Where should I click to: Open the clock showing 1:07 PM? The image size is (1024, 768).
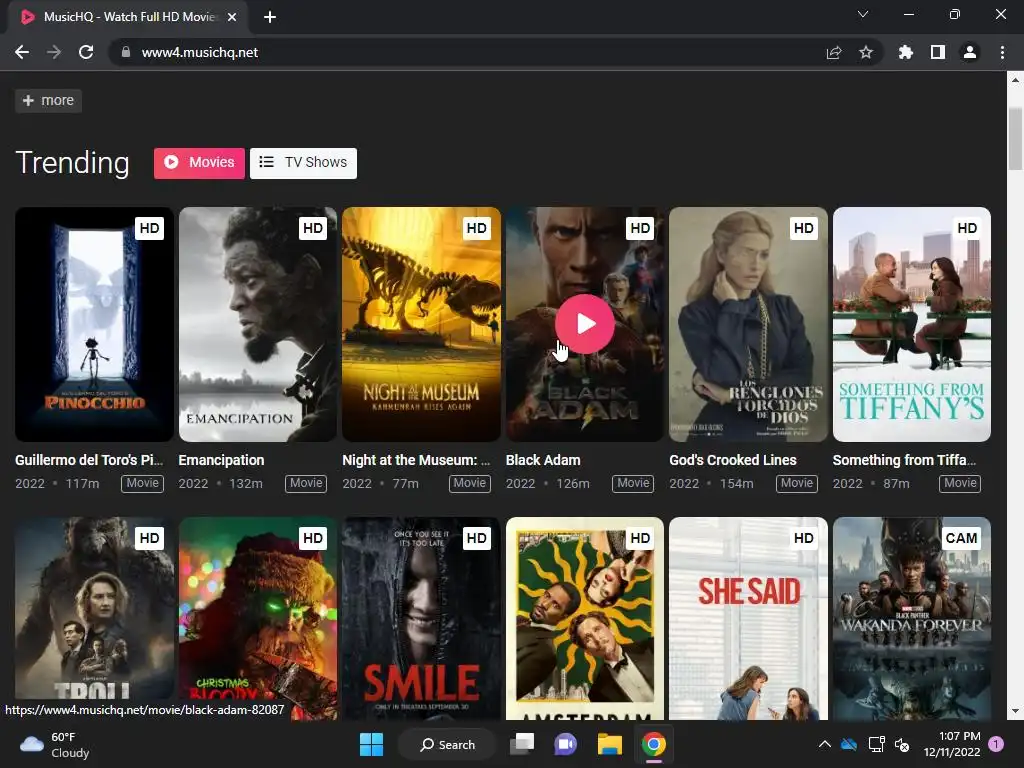point(952,744)
